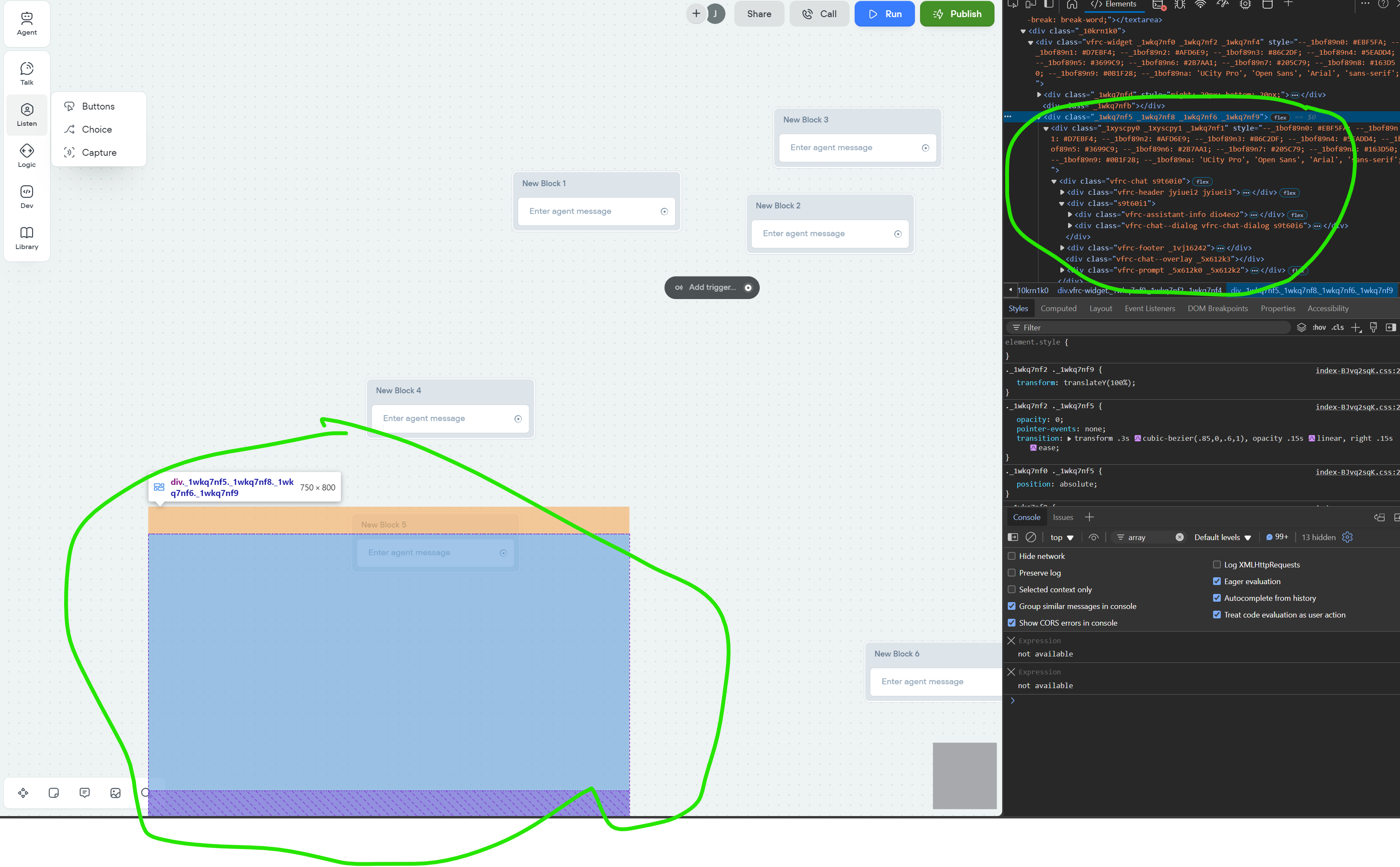Run the agent with the Run button

point(884,14)
